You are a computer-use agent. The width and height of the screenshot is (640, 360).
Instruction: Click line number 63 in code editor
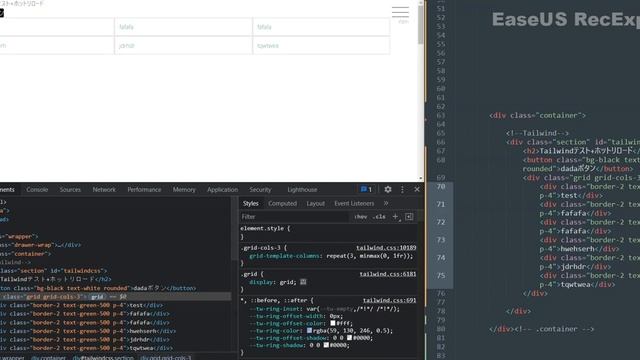click(x=440, y=116)
